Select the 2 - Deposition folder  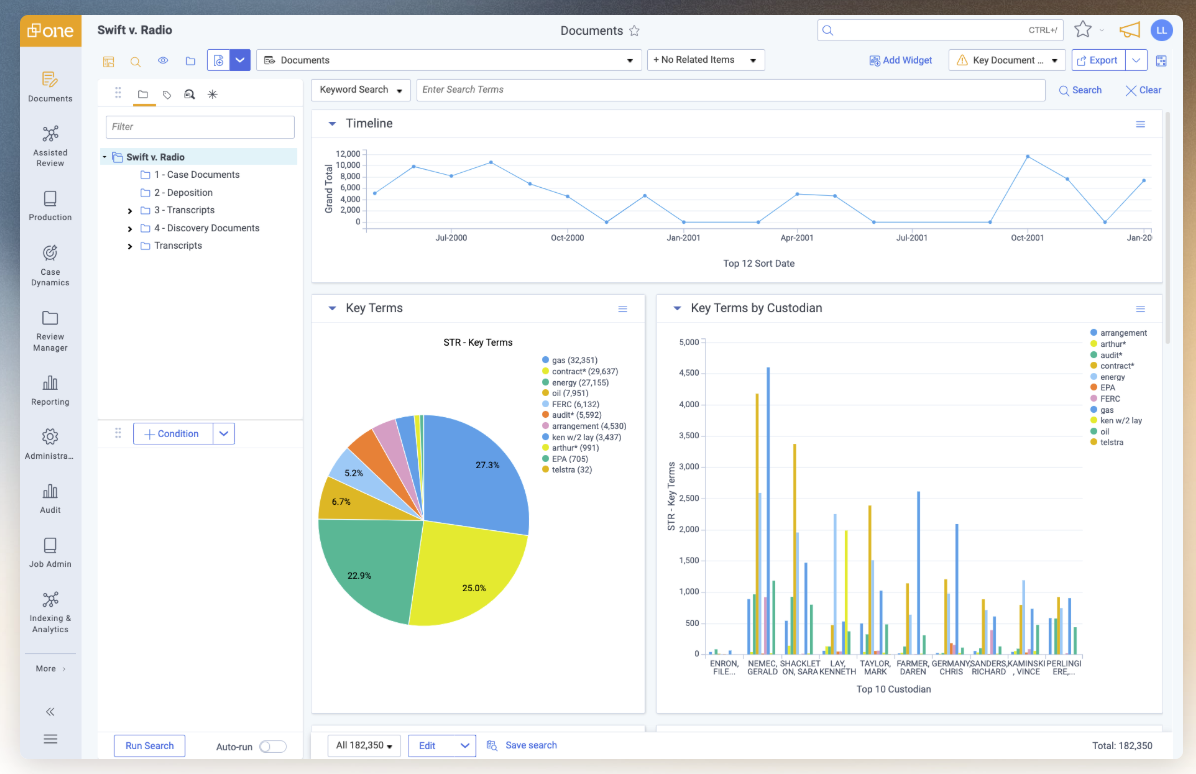[183, 193]
